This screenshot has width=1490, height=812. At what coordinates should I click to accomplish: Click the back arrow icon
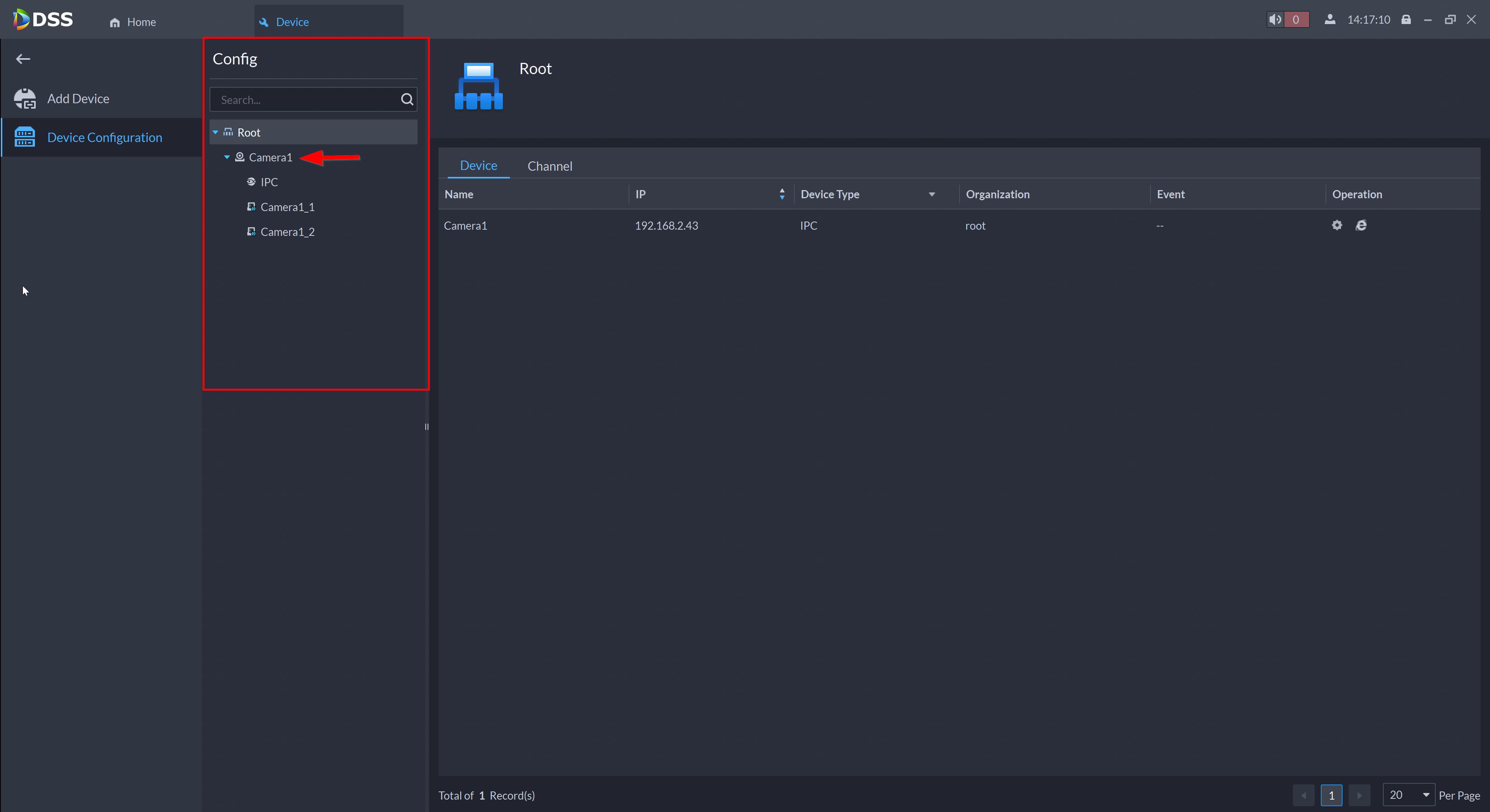[23, 59]
